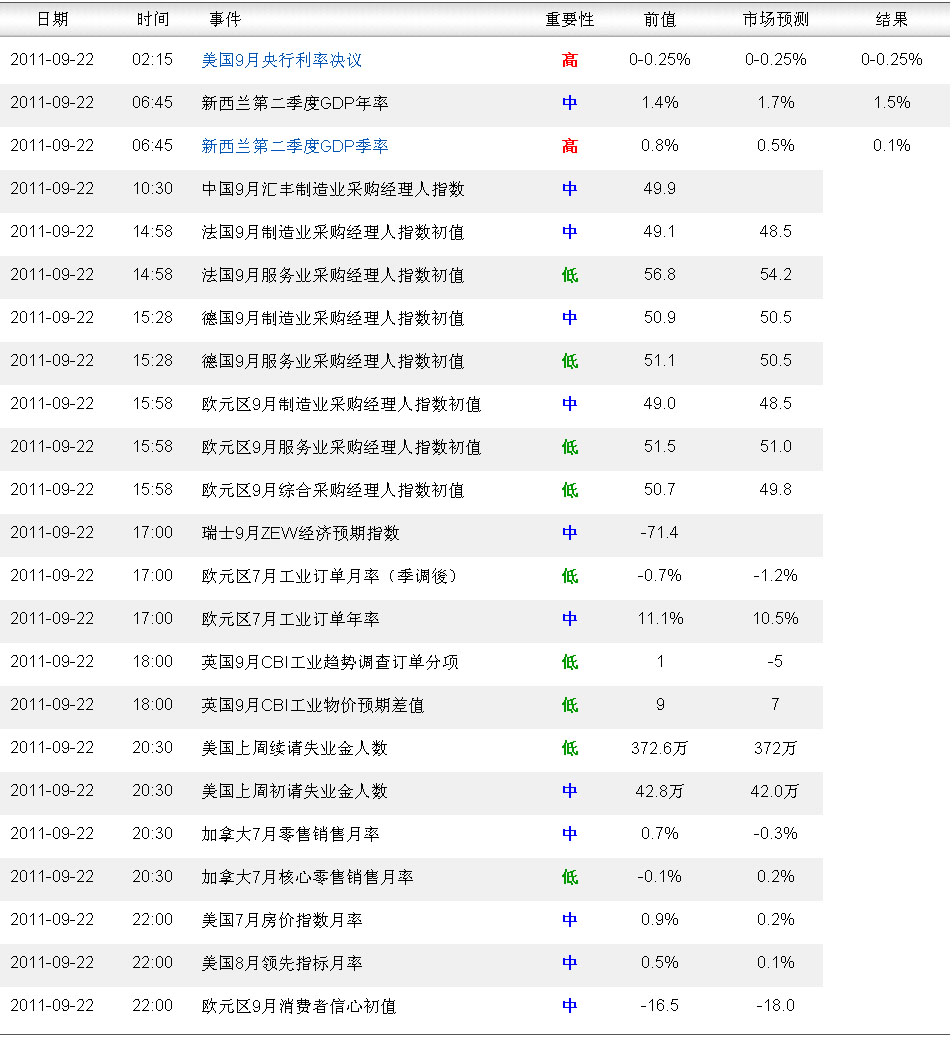
Task: Click previous value 42.8万
Action: click(660, 791)
